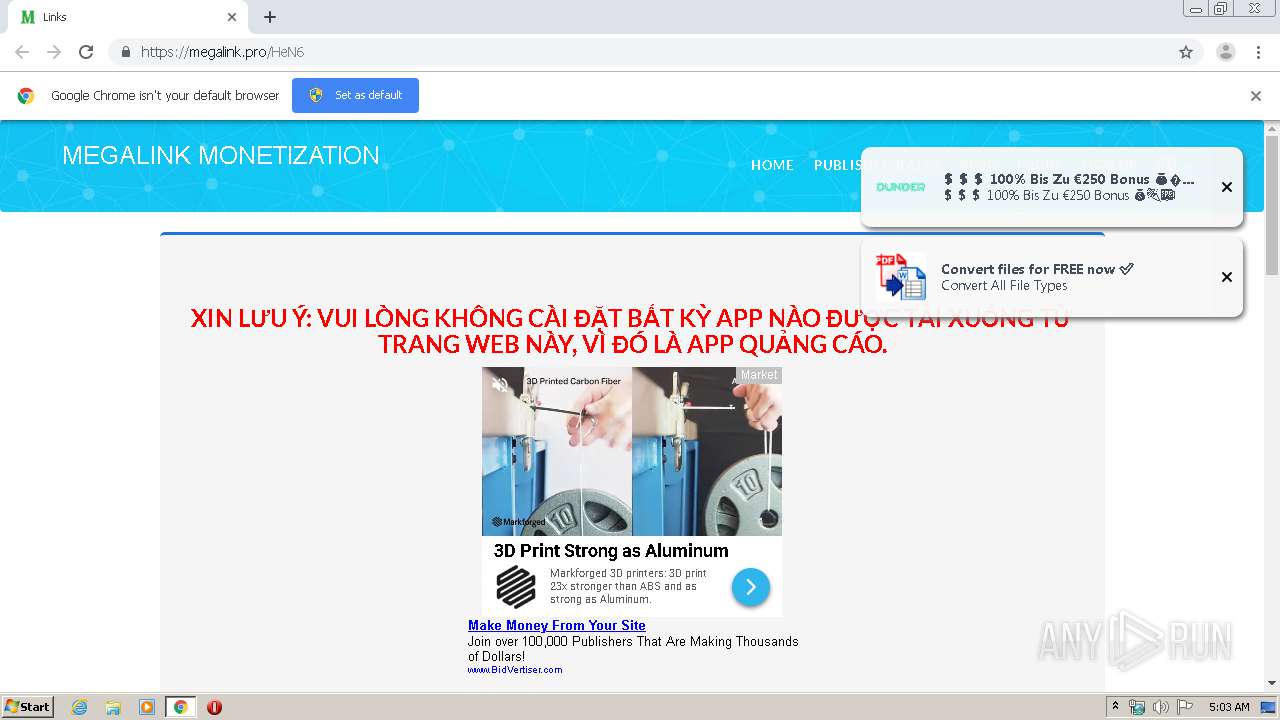Click the volume speaker tray icon
The image size is (1280, 720).
(1160, 707)
